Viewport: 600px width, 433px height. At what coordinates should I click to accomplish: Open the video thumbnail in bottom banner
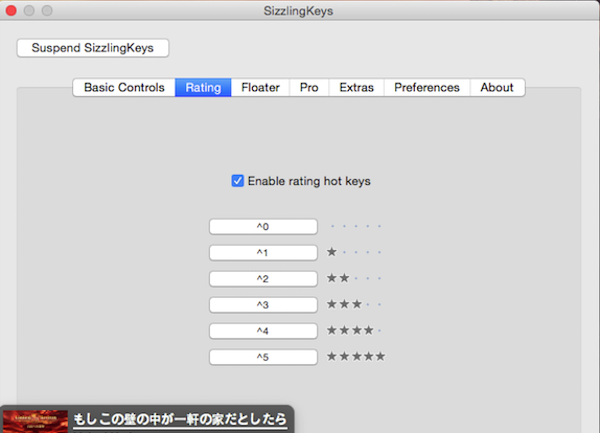(36, 420)
